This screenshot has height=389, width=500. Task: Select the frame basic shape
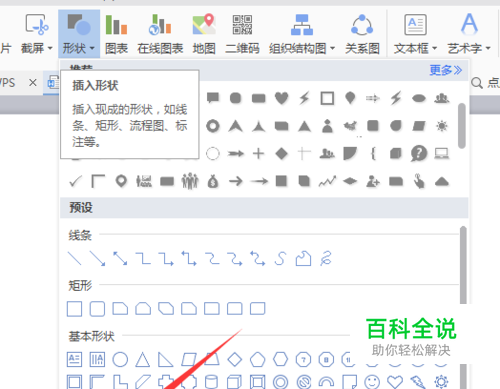tap(74, 382)
